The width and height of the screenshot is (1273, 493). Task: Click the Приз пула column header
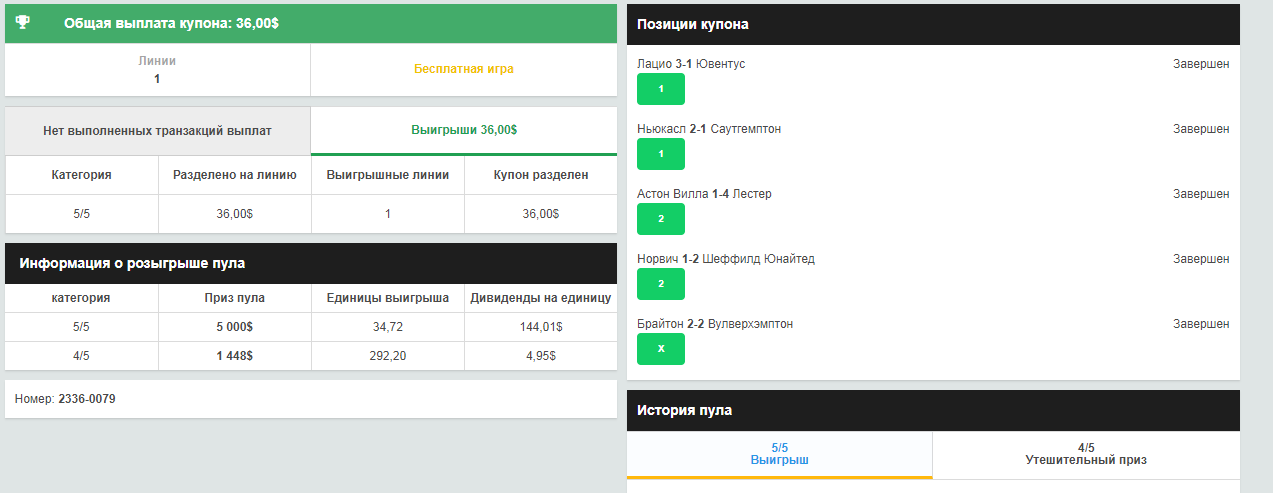[x=235, y=298]
